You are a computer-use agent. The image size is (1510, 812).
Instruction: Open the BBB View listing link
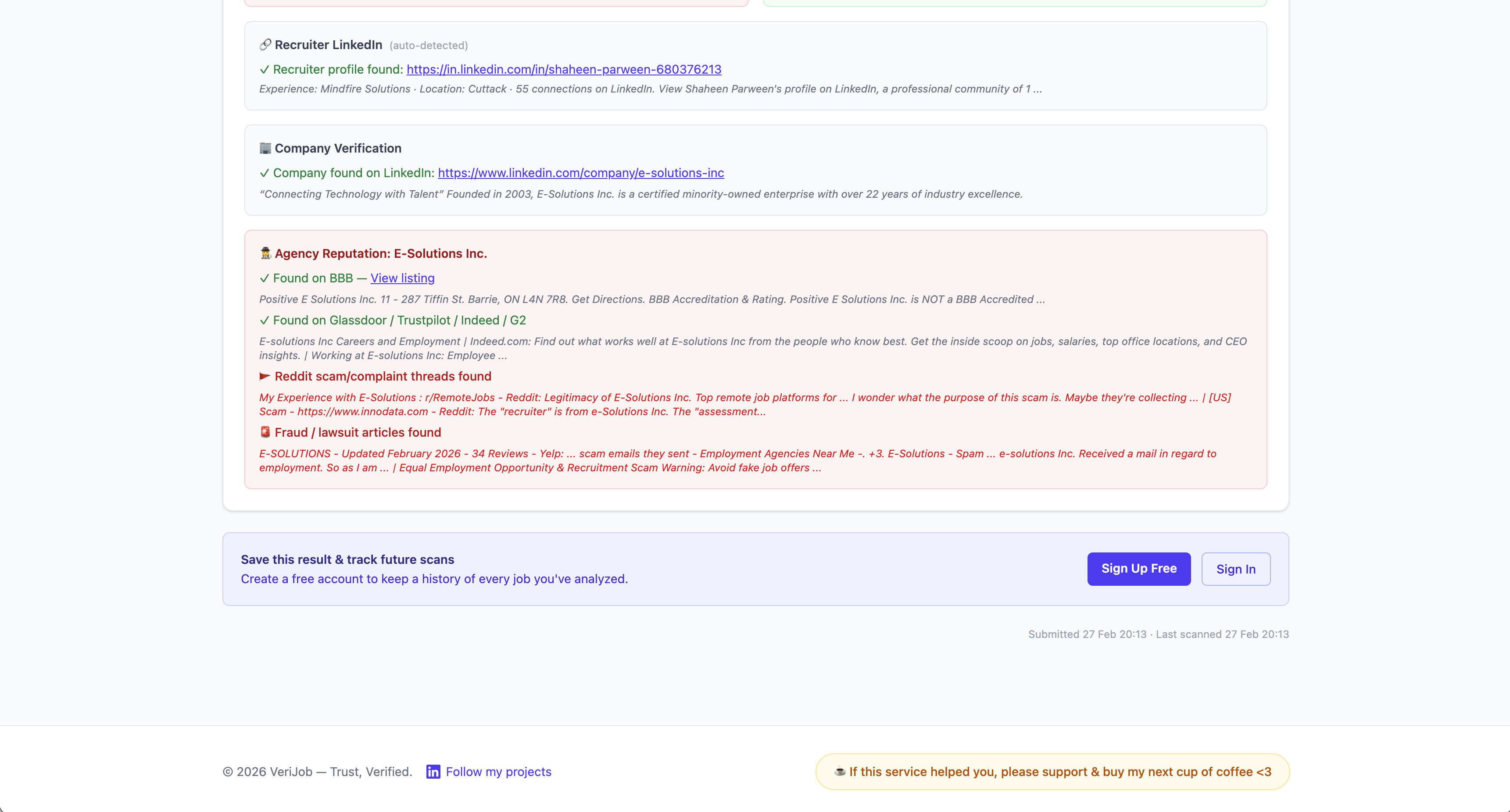401,278
